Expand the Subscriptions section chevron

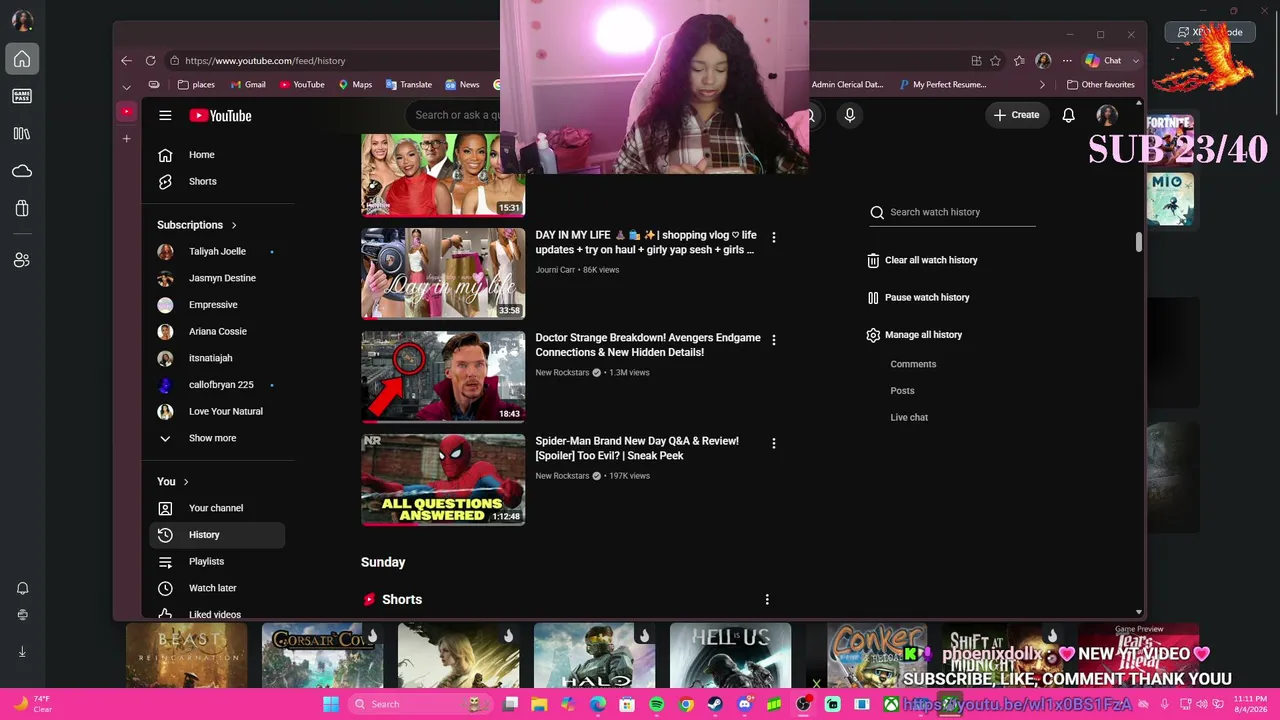[x=234, y=225]
